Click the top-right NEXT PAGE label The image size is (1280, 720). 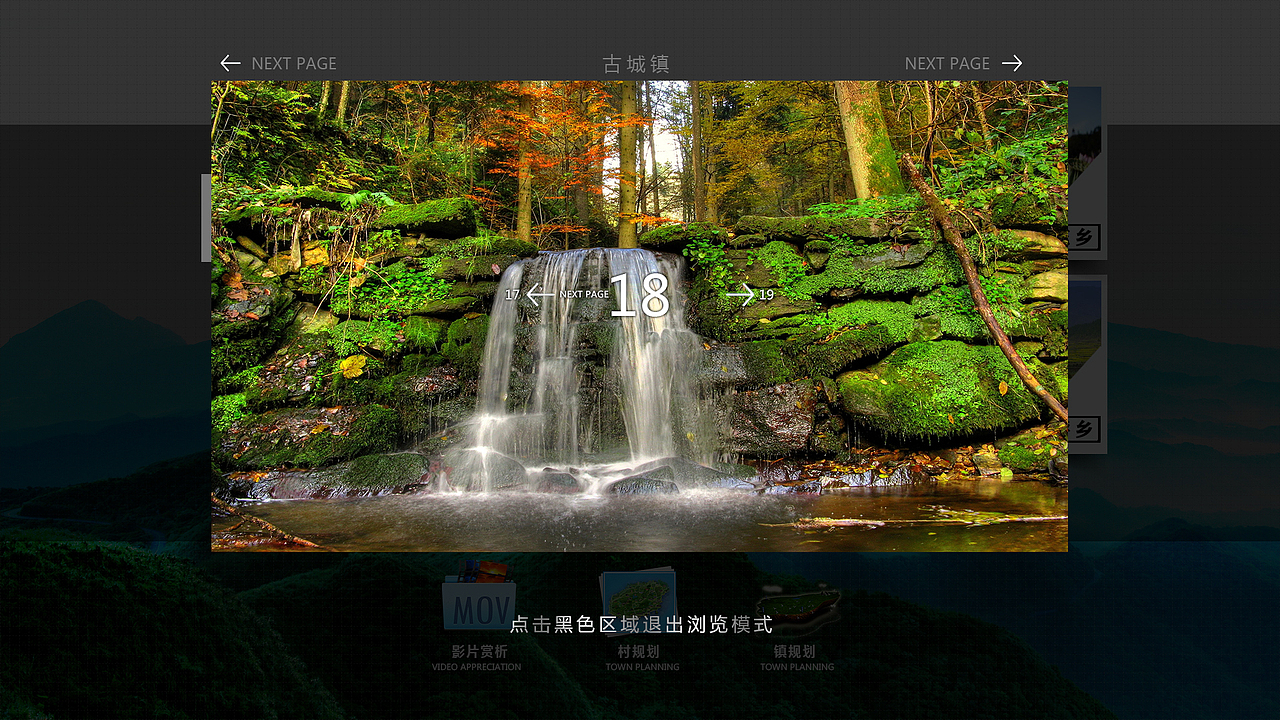[947, 63]
